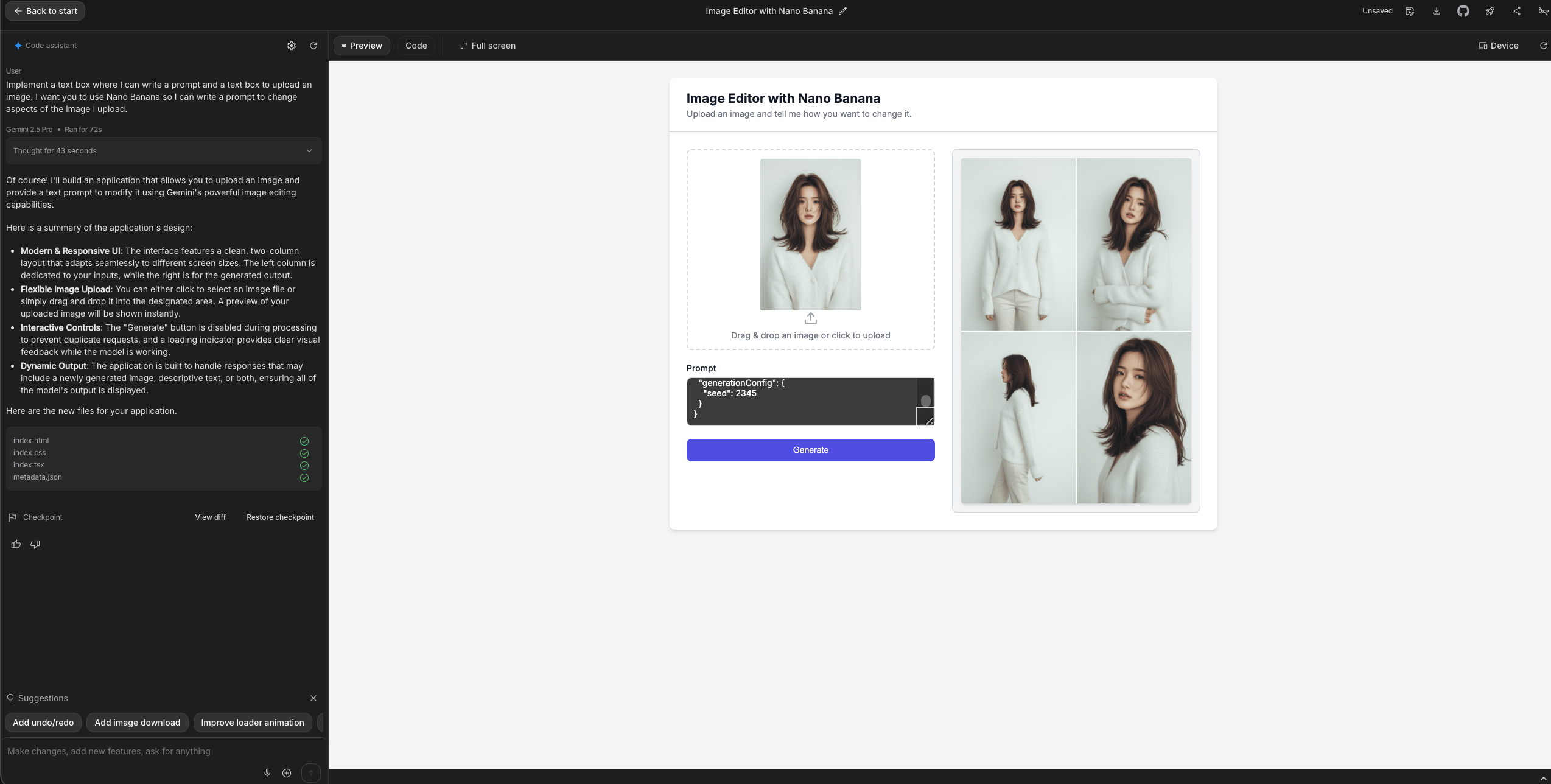Click the Code assistant sparkle icon
Screen dimensions: 1551x784
(18, 46)
